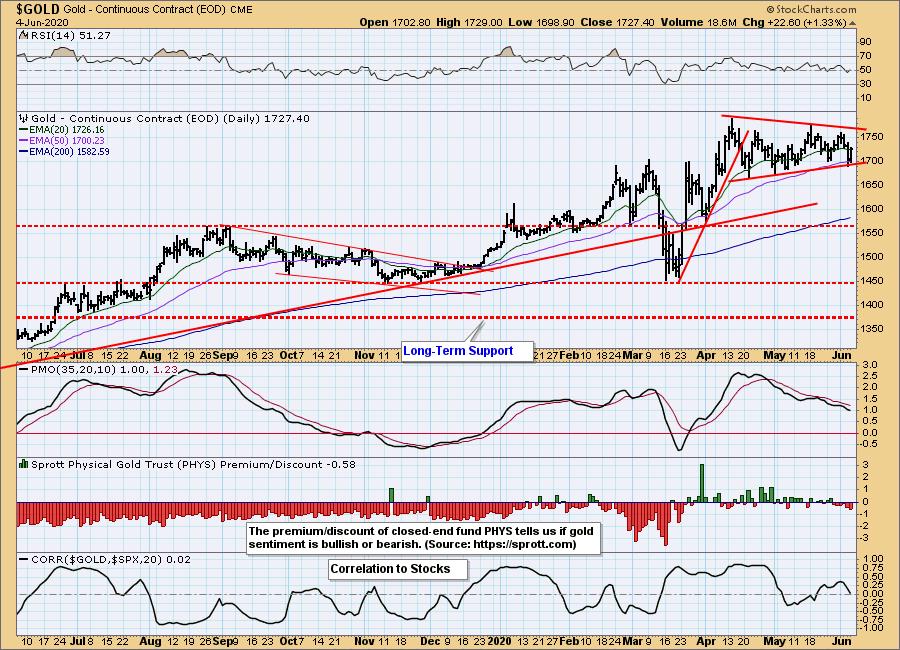900x650 pixels.
Task: Click the 2020 label on bottom date axis
Action: tap(498, 641)
